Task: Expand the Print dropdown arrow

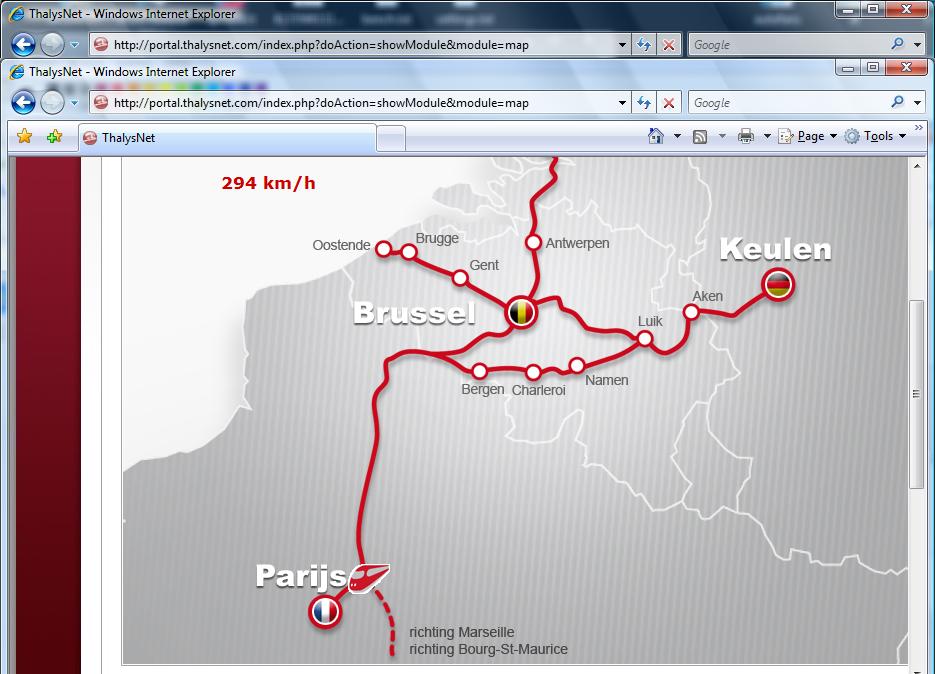Action: point(767,136)
